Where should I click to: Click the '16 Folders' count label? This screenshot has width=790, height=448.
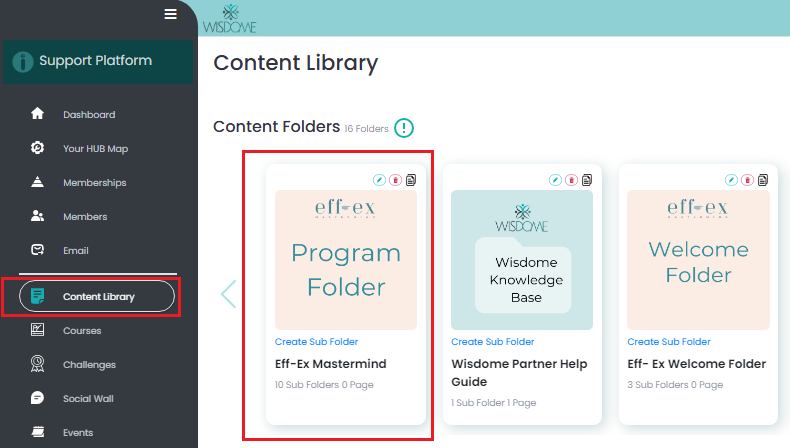click(366, 129)
